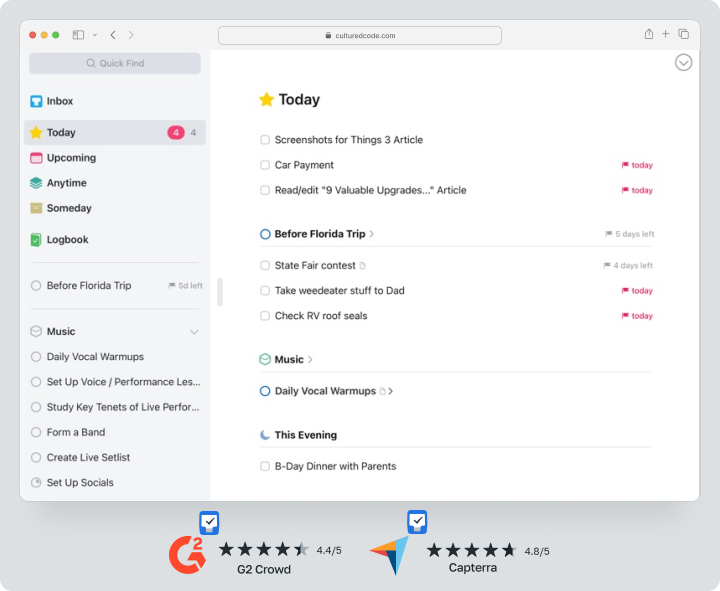Open the Before Florida Trip heading chevron

(371, 234)
